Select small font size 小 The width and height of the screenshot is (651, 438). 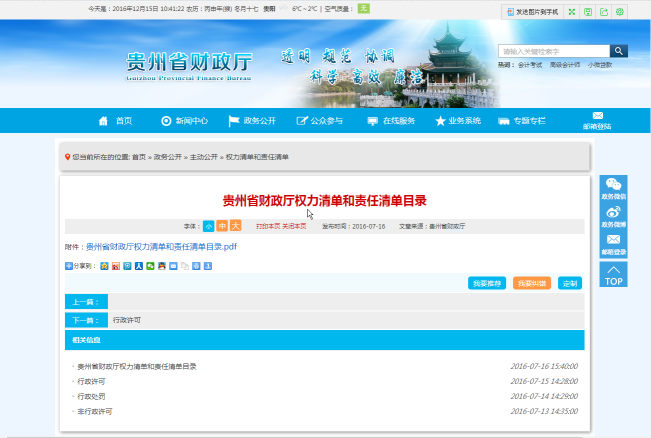[208, 226]
